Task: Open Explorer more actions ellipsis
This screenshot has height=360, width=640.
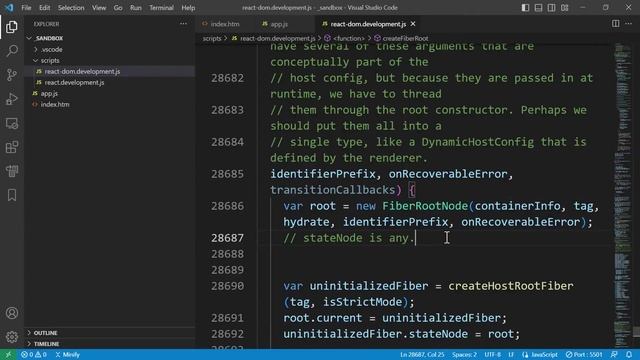Action: click(183, 24)
